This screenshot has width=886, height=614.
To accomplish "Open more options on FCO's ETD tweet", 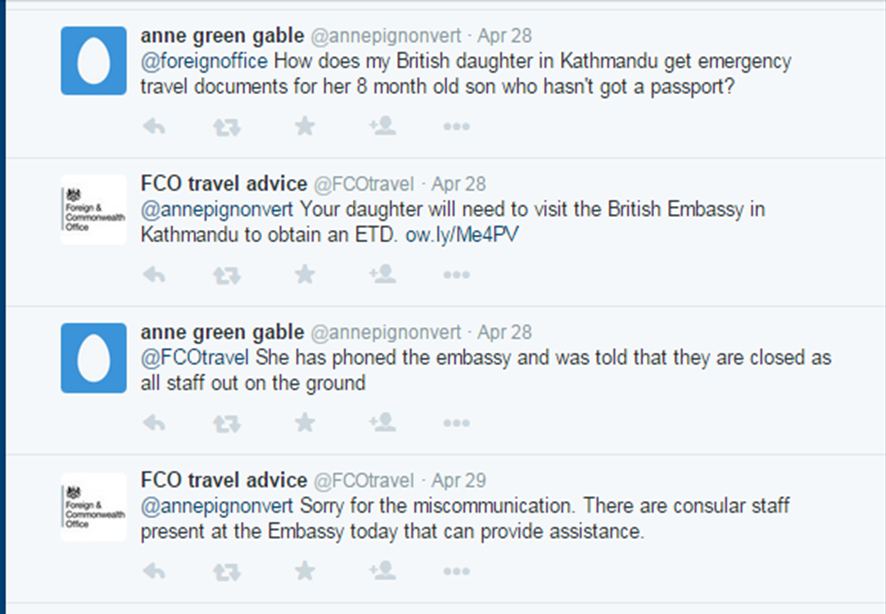I will pos(456,274).
